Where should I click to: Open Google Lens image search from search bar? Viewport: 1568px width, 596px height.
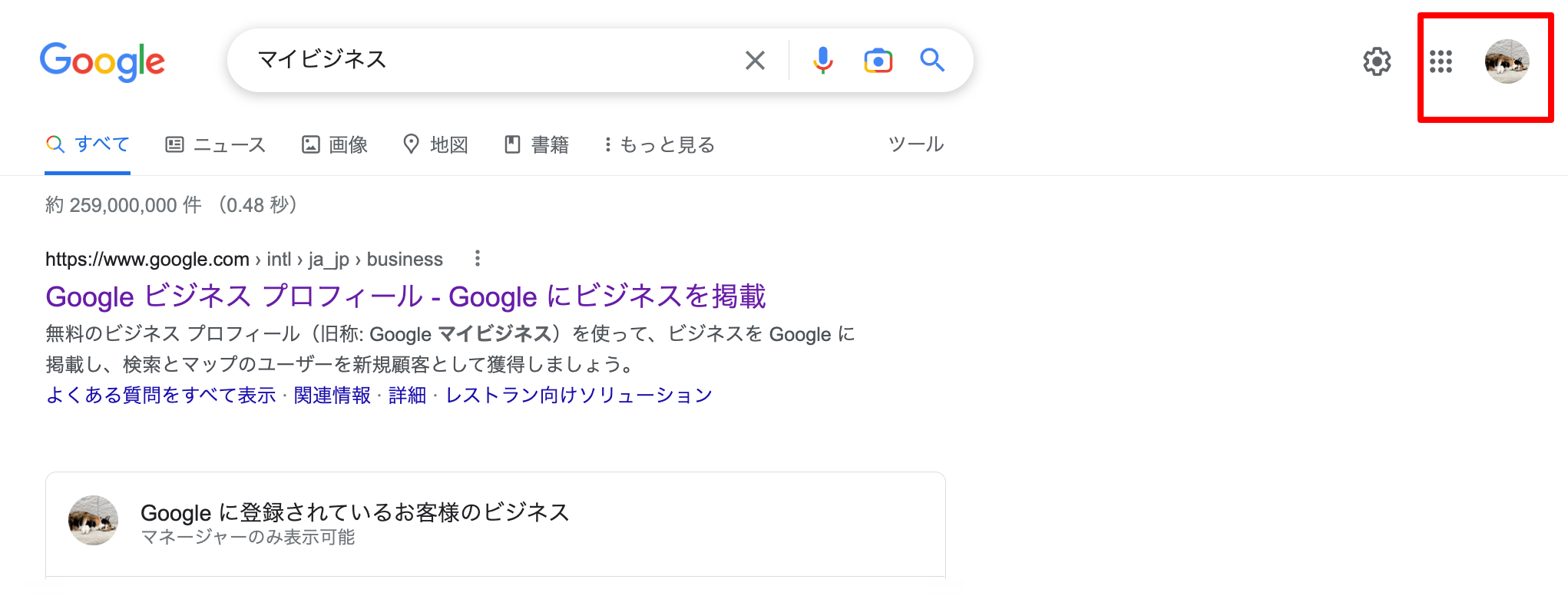(878, 60)
